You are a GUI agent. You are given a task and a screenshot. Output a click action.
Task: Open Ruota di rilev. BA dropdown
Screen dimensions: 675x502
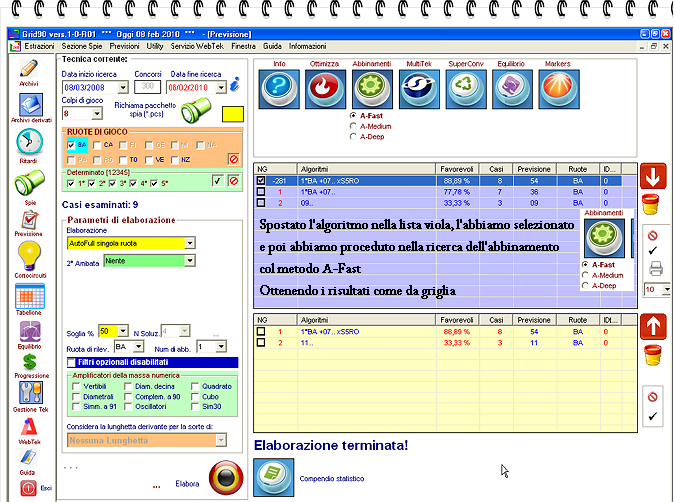(139, 347)
